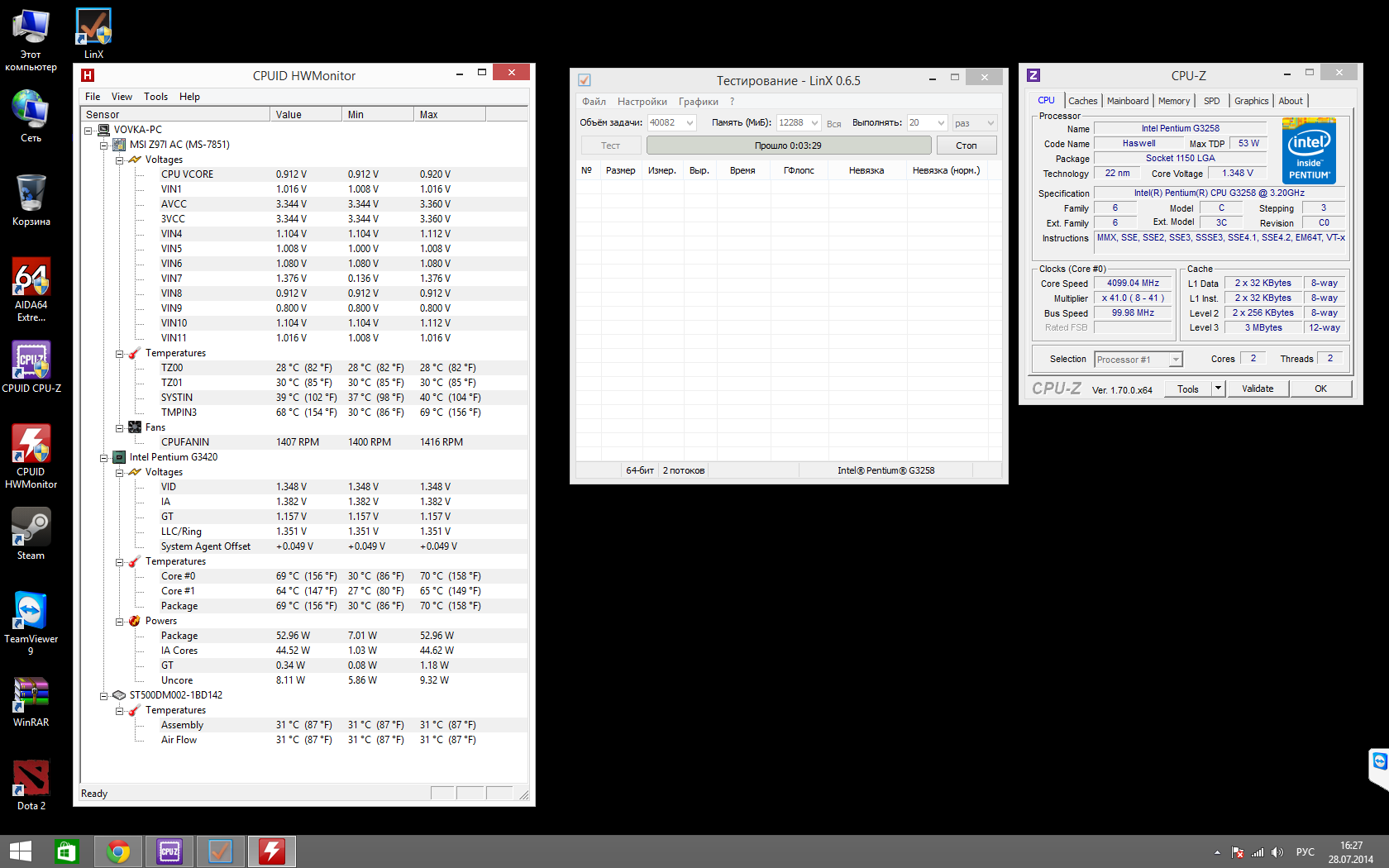Viewport: 1389px width, 868px height.
Task: Open the Файл menu in LinX
Action: [x=594, y=102]
